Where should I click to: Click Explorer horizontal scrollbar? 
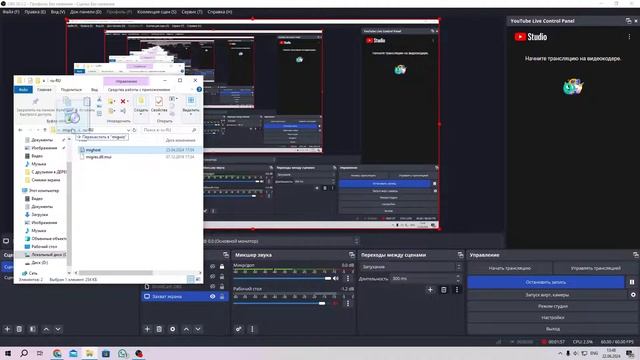click(x=116, y=272)
